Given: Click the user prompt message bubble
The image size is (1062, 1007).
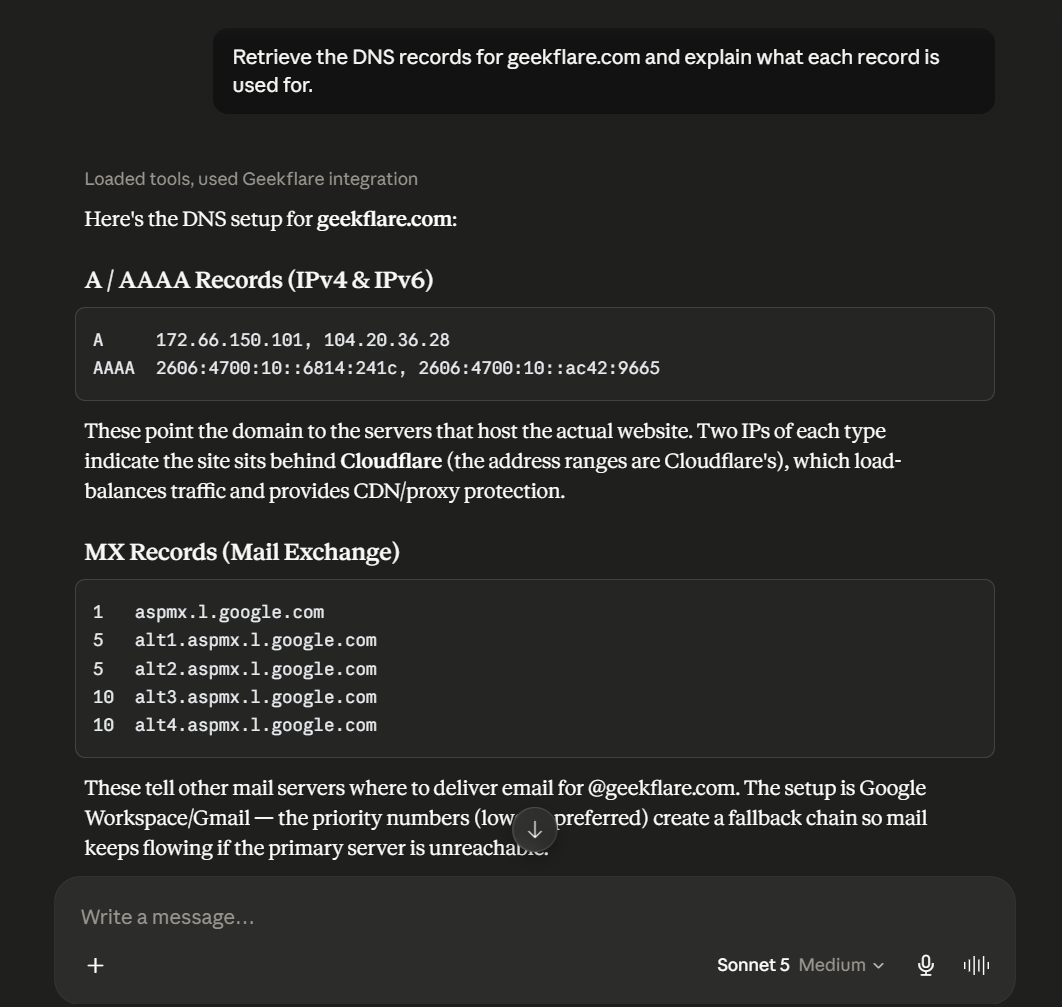Looking at the screenshot, I should (603, 71).
